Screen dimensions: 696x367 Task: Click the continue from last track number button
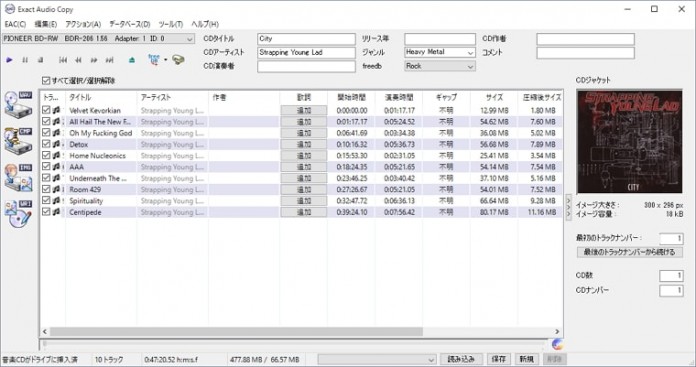pos(629,252)
